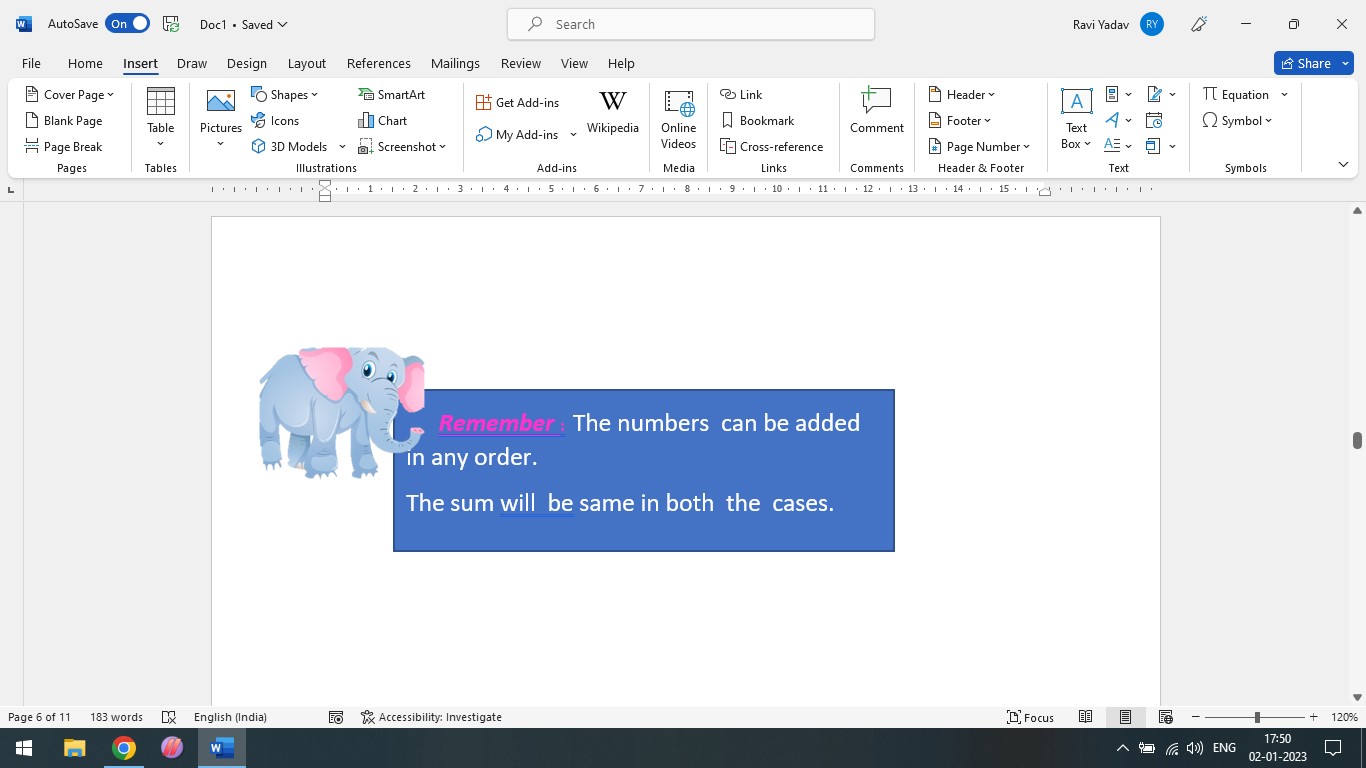Insert a Bookmark

click(757, 120)
